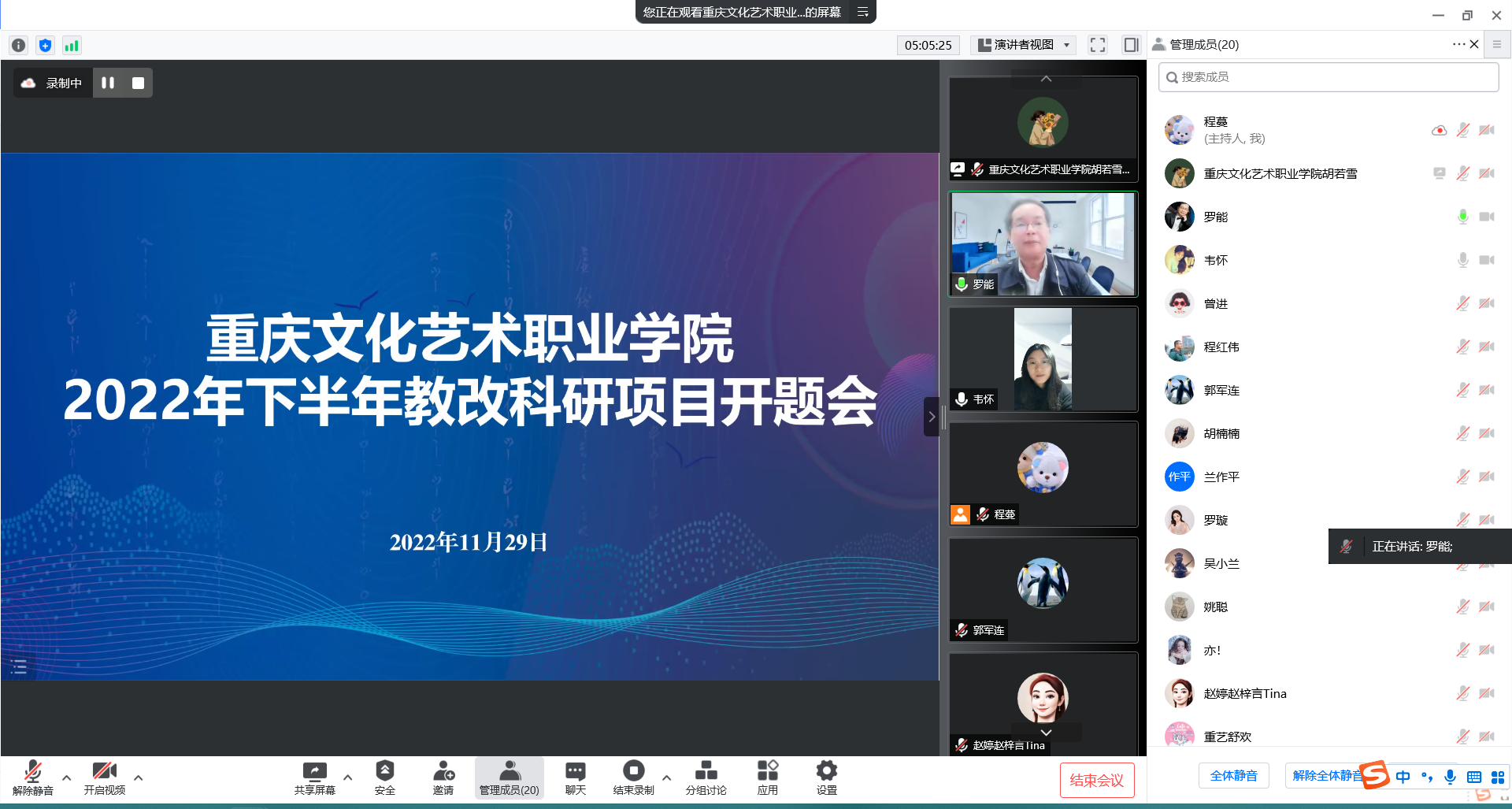Open the 应用 apps panel
This screenshot has width=1512, height=809.
click(x=766, y=777)
